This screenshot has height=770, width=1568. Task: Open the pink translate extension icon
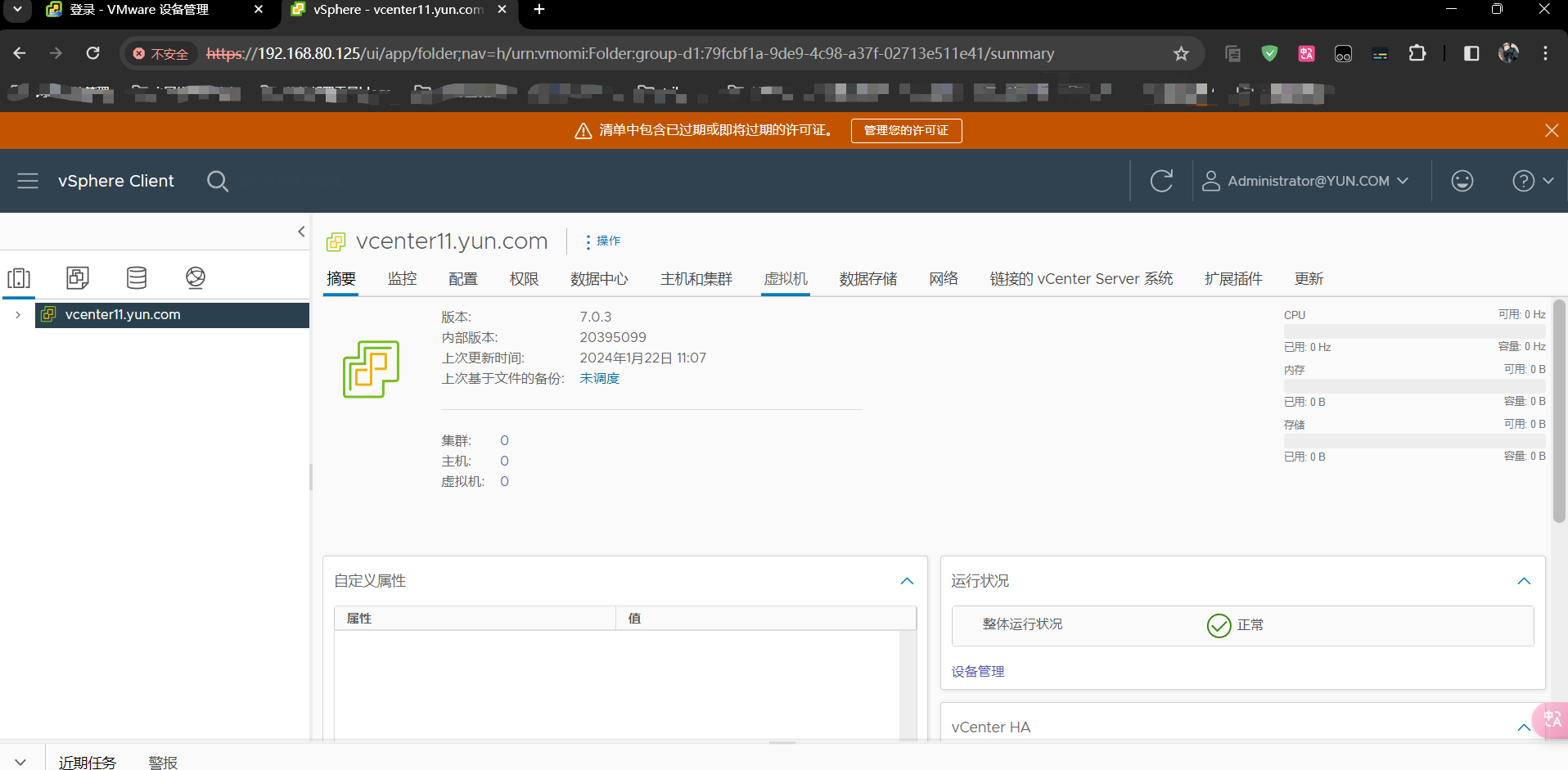pos(1306,53)
